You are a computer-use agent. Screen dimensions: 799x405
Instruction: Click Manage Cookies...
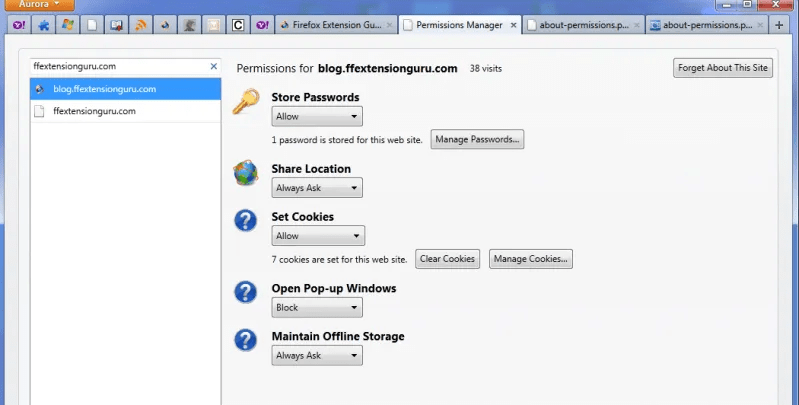pyautogui.click(x=530, y=259)
